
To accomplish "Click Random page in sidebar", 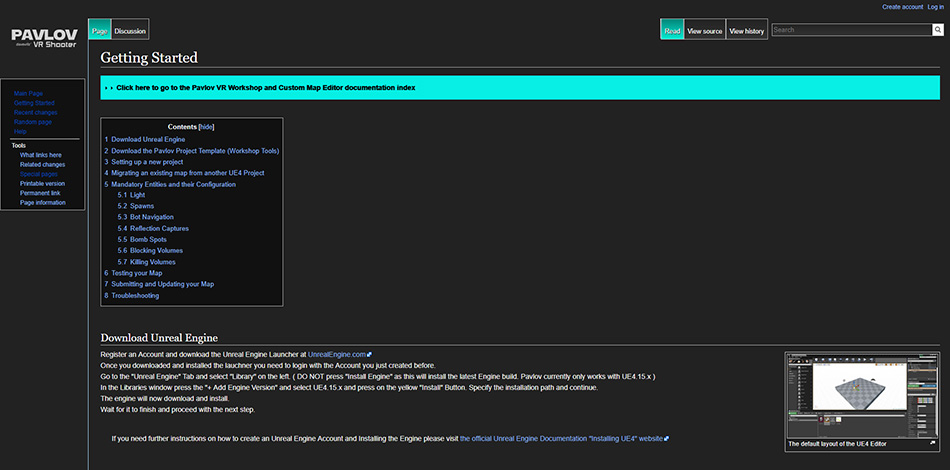I will [33, 122].
